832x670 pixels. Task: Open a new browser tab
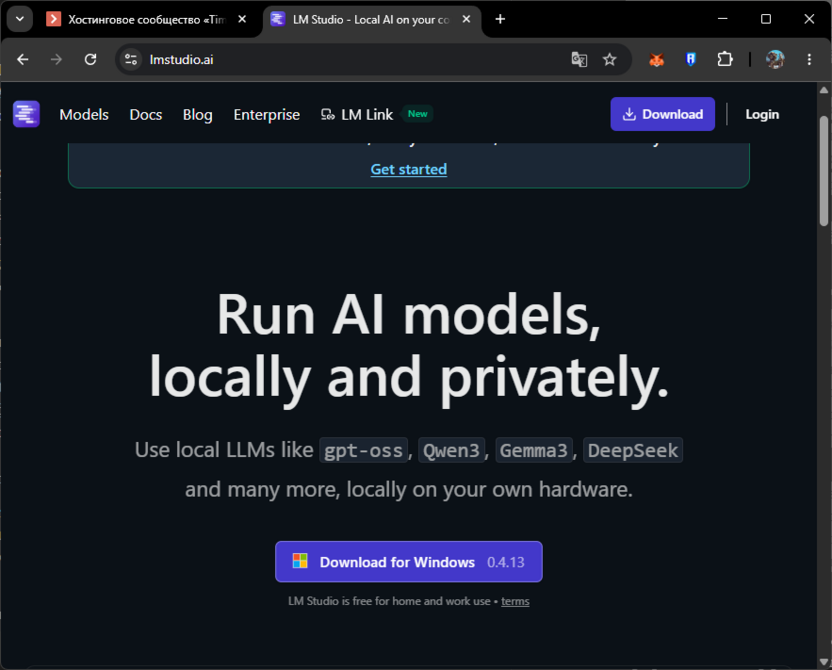[500, 19]
